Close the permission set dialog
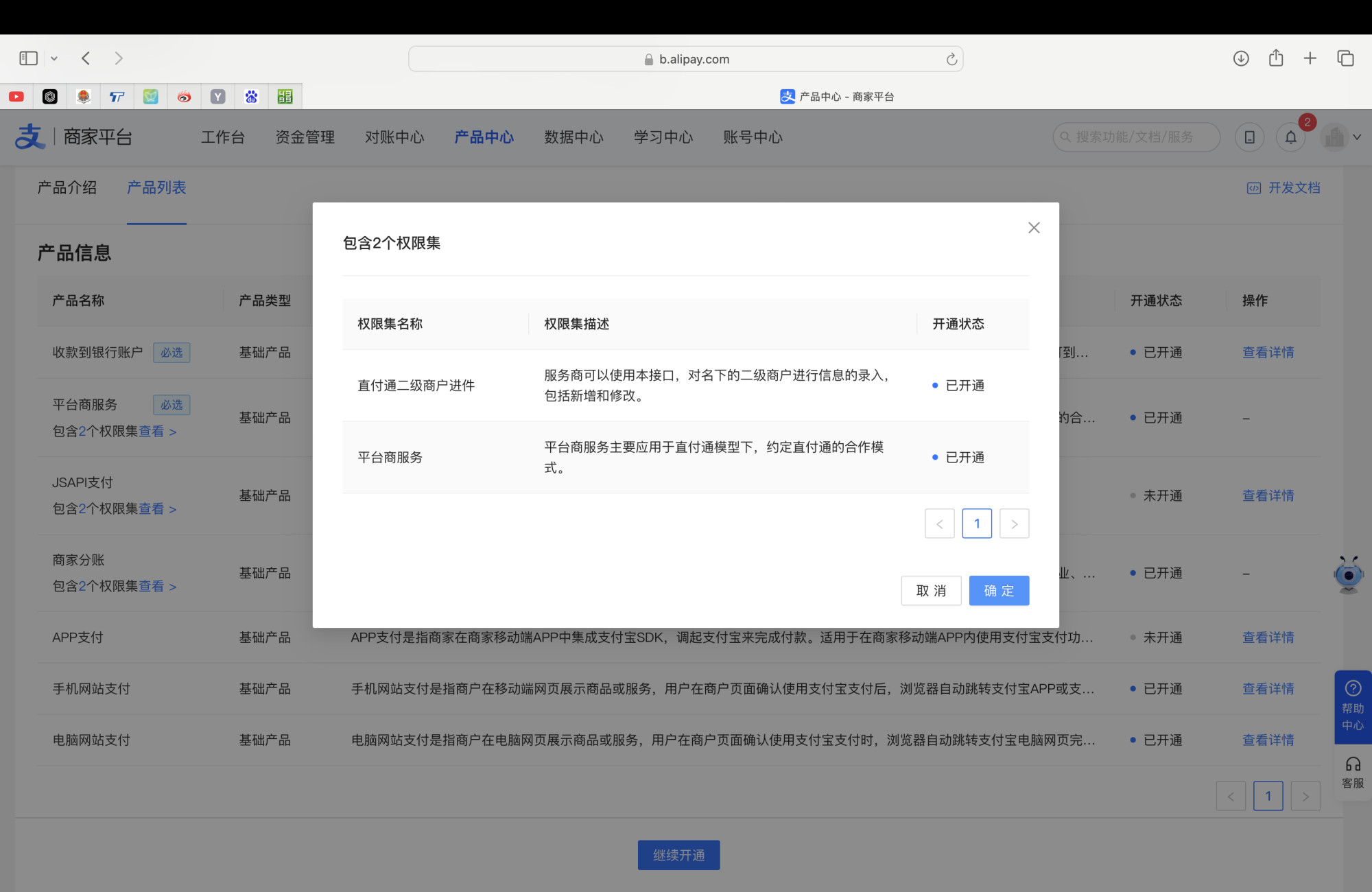 tap(1034, 228)
